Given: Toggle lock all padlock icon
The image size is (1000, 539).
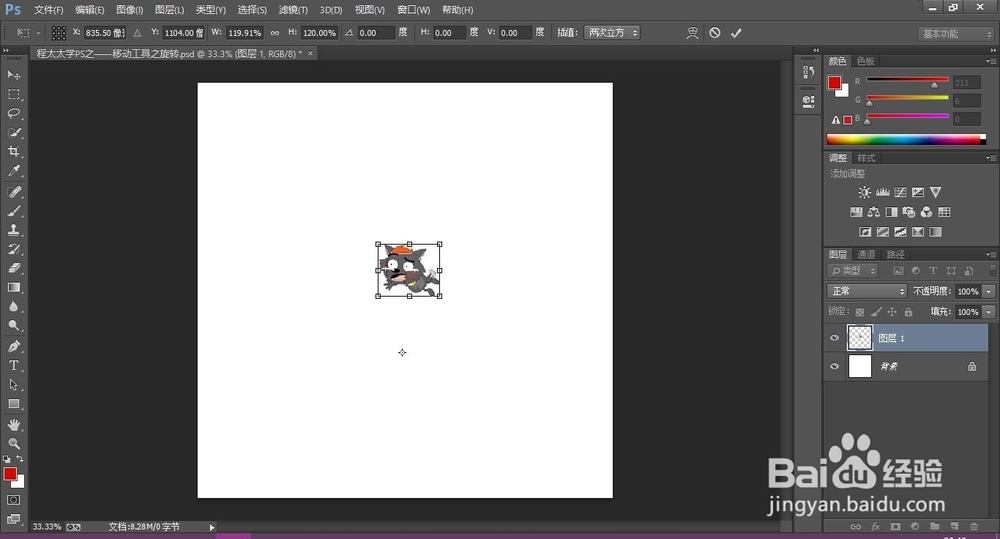Looking at the screenshot, I should [x=908, y=312].
